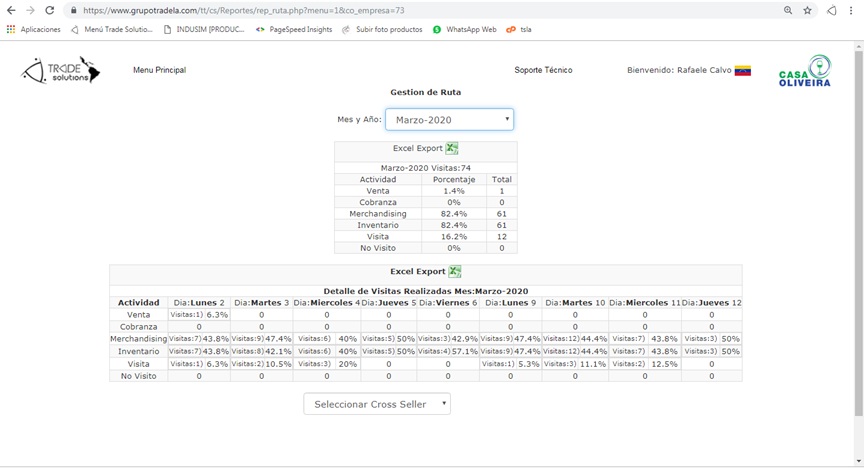The width and height of the screenshot is (865, 468).
Task: Open the PageSpeed Insights bookmark
Action: click(x=294, y=30)
